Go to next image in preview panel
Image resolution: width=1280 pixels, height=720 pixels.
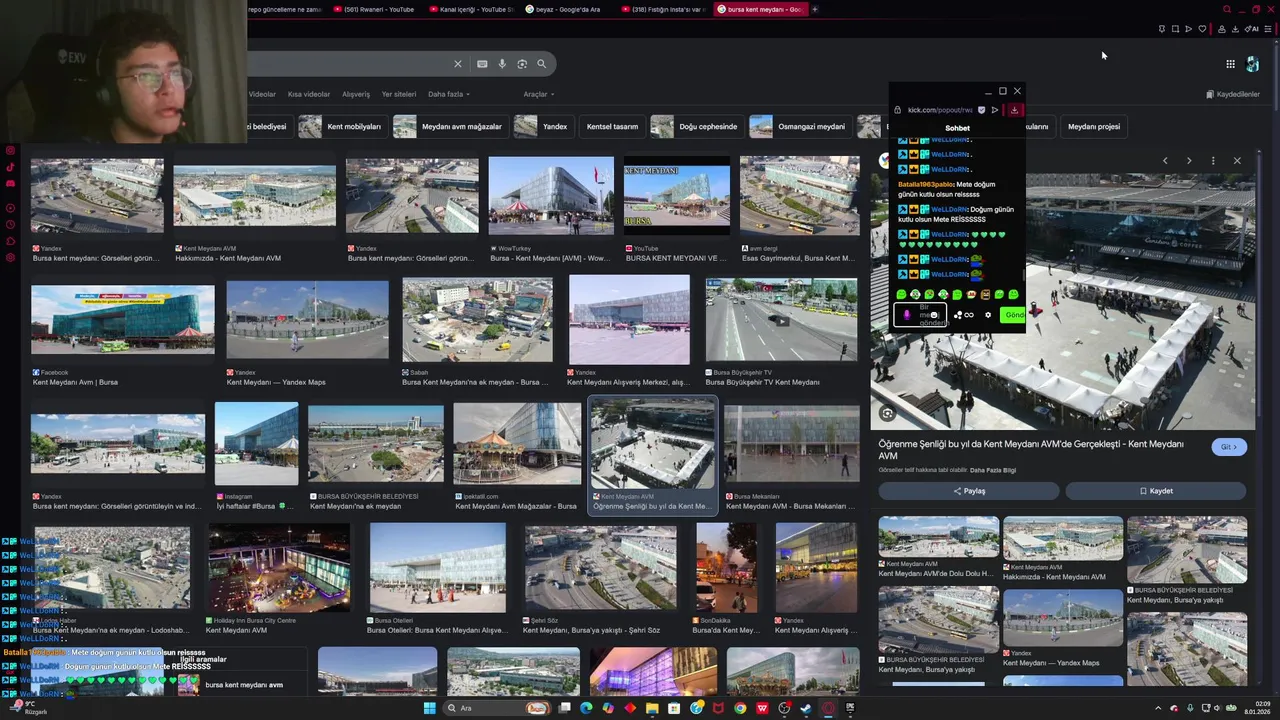(1189, 161)
